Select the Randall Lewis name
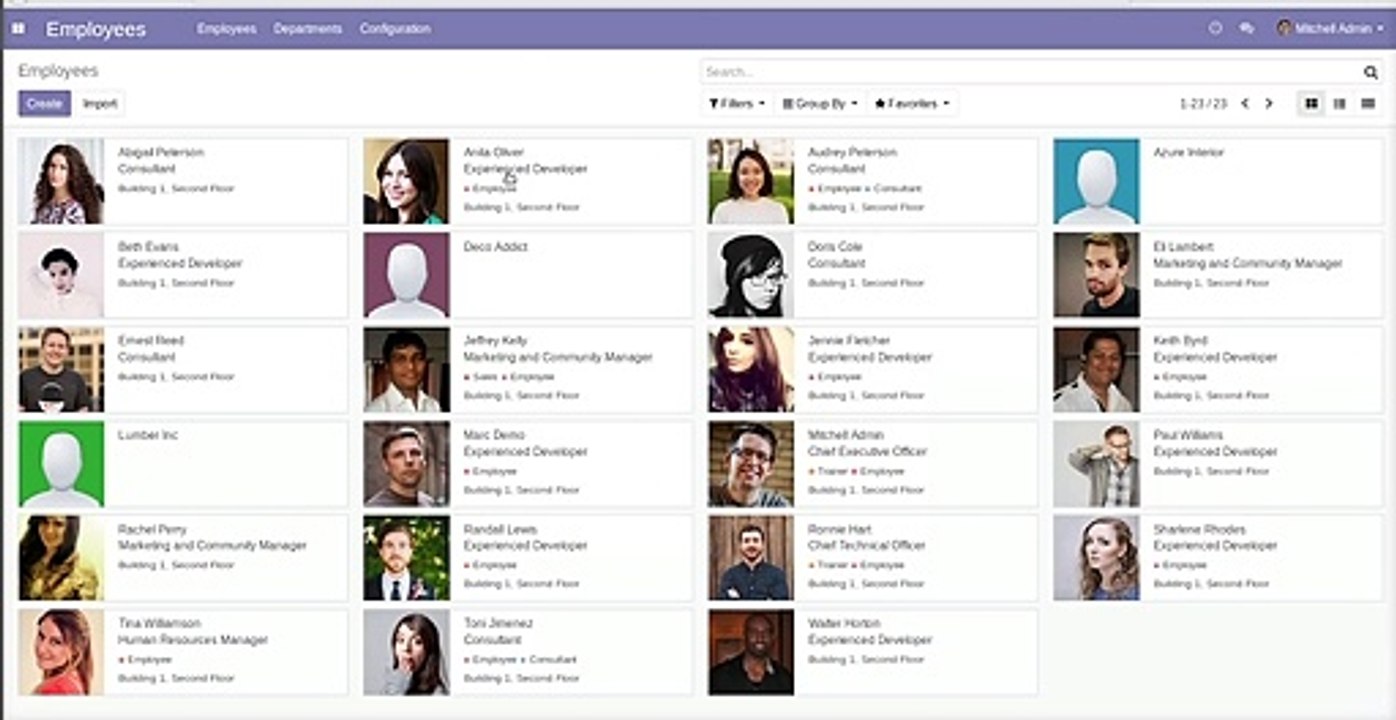The image size is (1396, 720). (x=500, y=529)
